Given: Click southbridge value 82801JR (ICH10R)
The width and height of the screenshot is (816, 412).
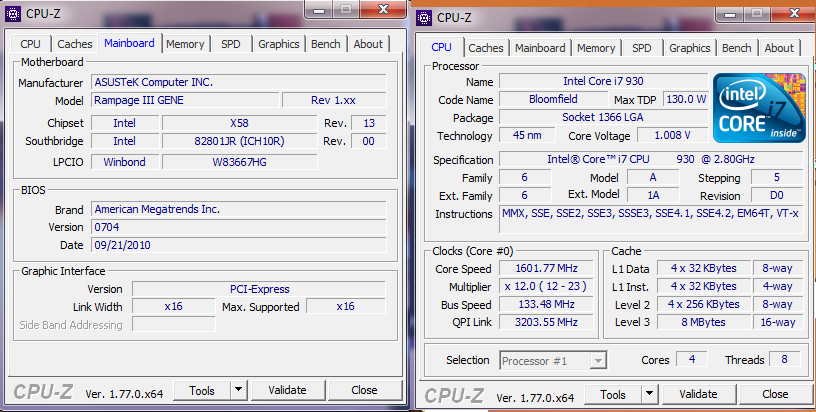Looking at the screenshot, I should coord(239,141).
